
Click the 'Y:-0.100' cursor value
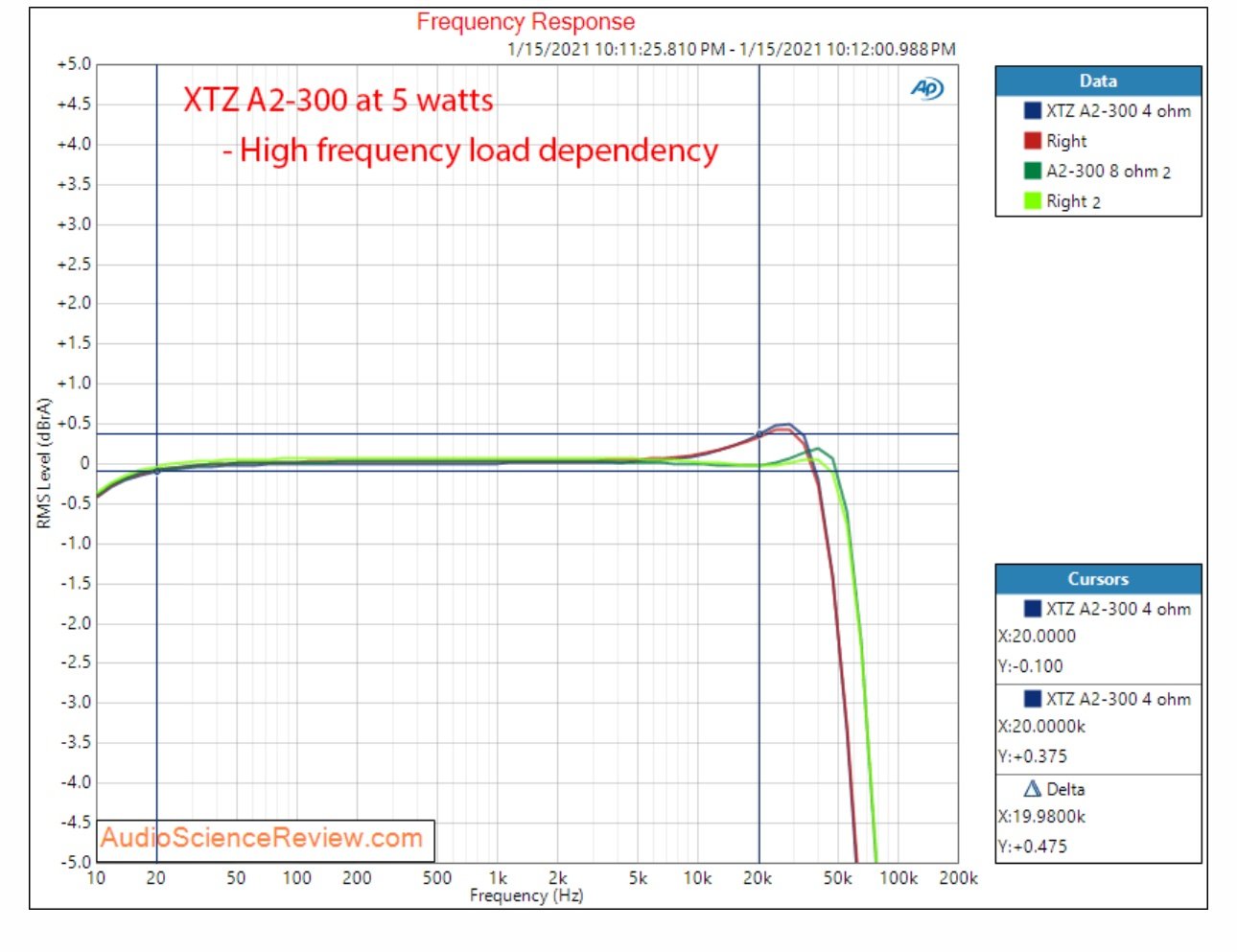click(1031, 665)
